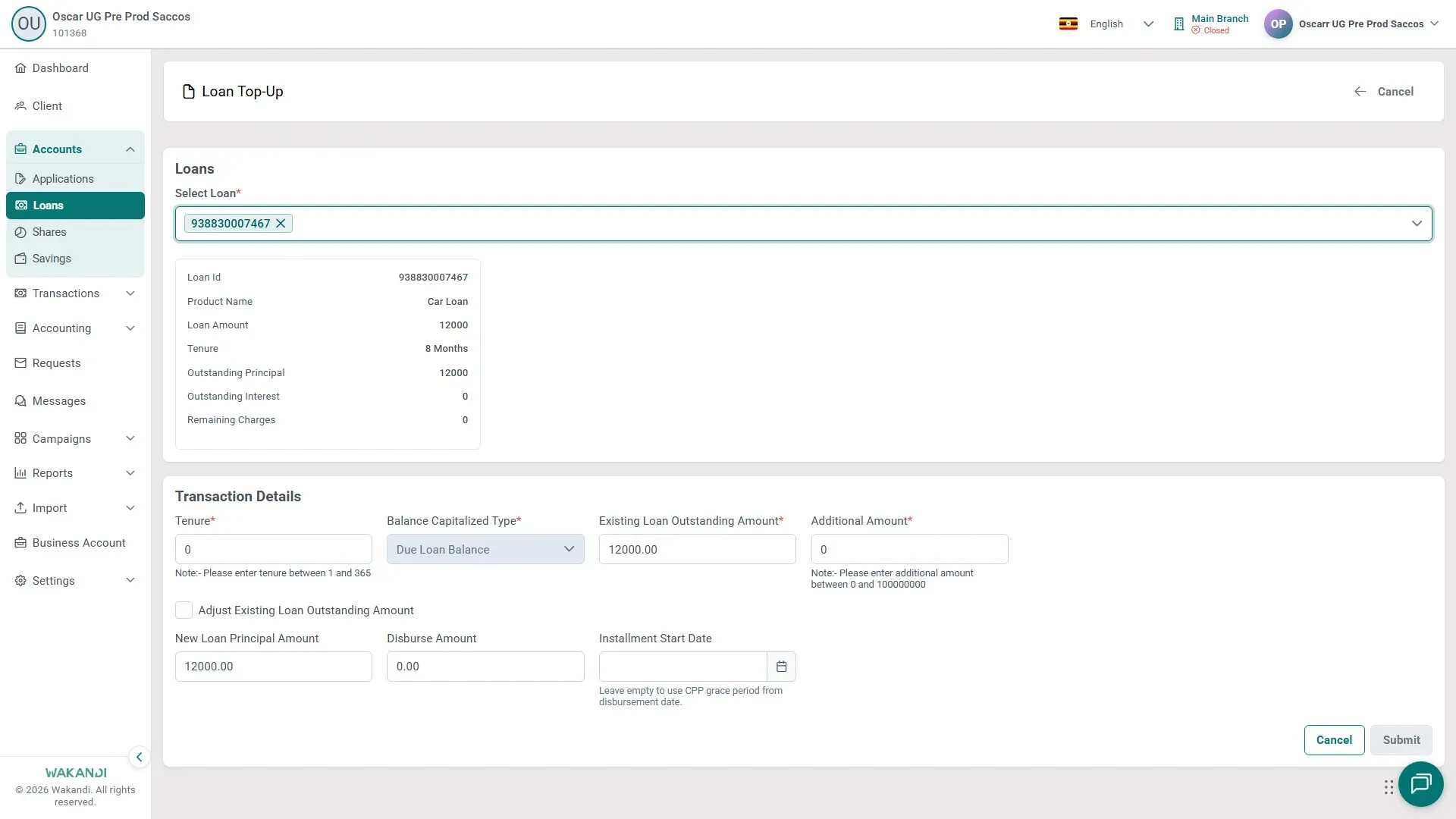Click the Business Account menu label
Image resolution: width=1456 pixels, height=819 pixels.
point(79,543)
